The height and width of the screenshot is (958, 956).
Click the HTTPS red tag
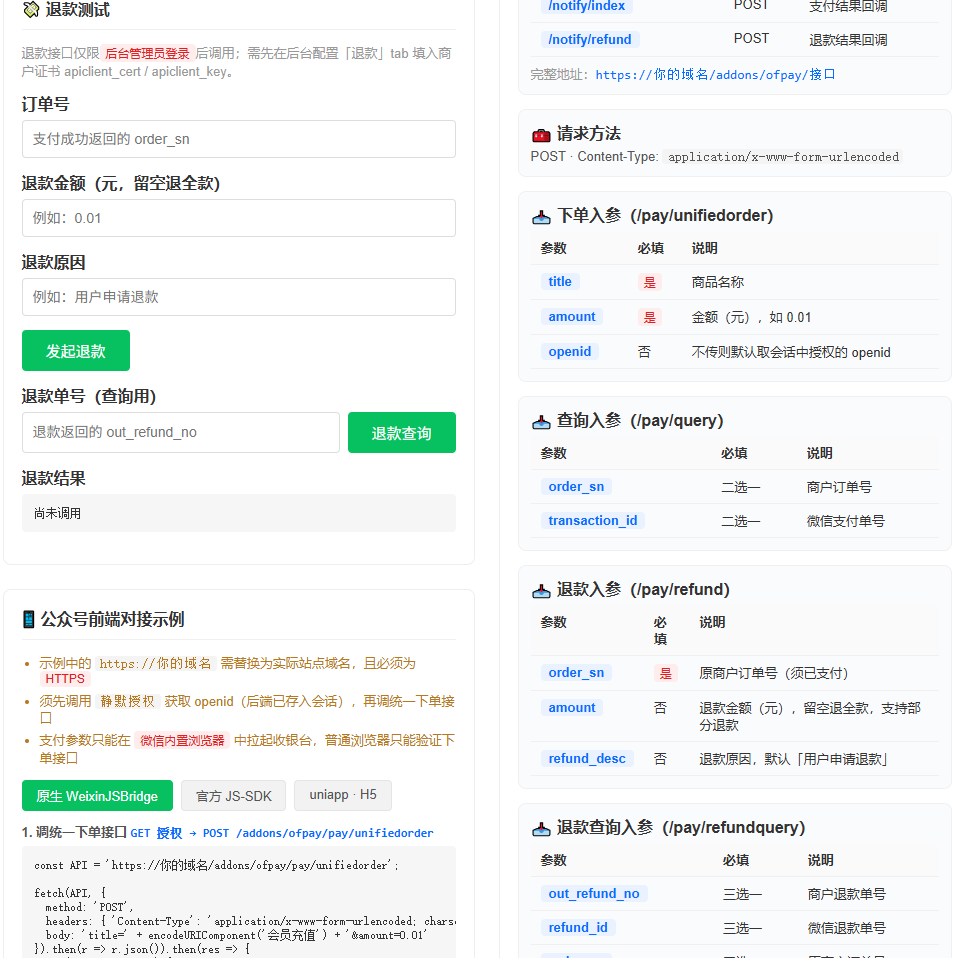65,679
